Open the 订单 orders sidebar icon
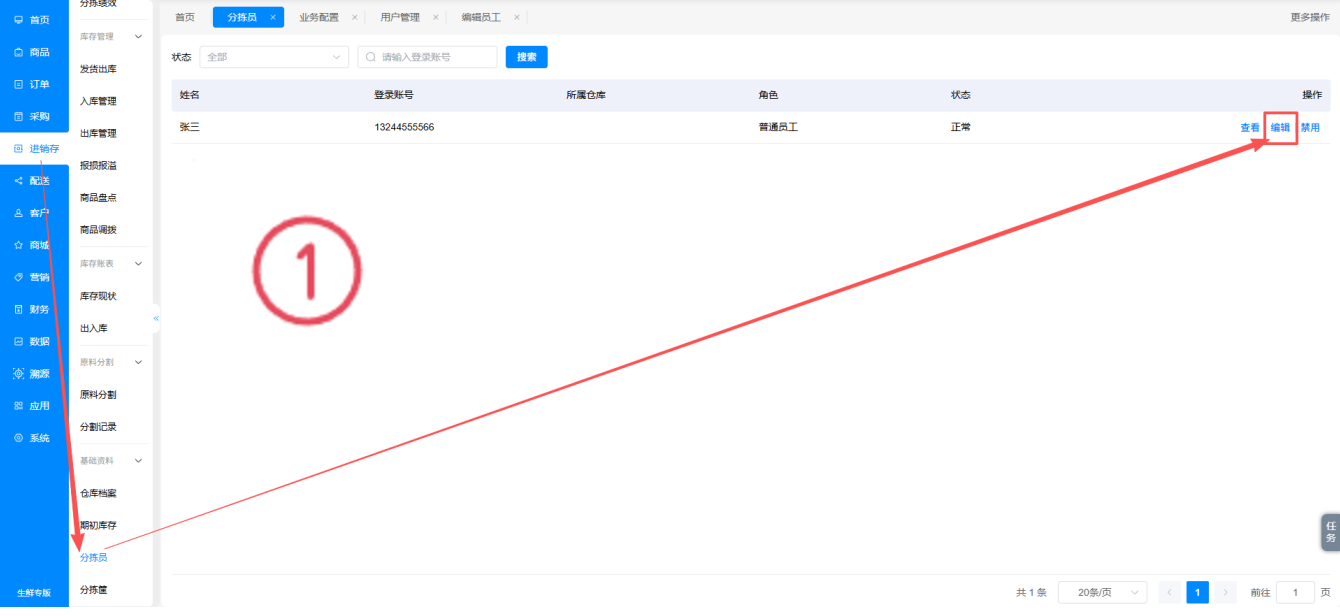 point(18,84)
